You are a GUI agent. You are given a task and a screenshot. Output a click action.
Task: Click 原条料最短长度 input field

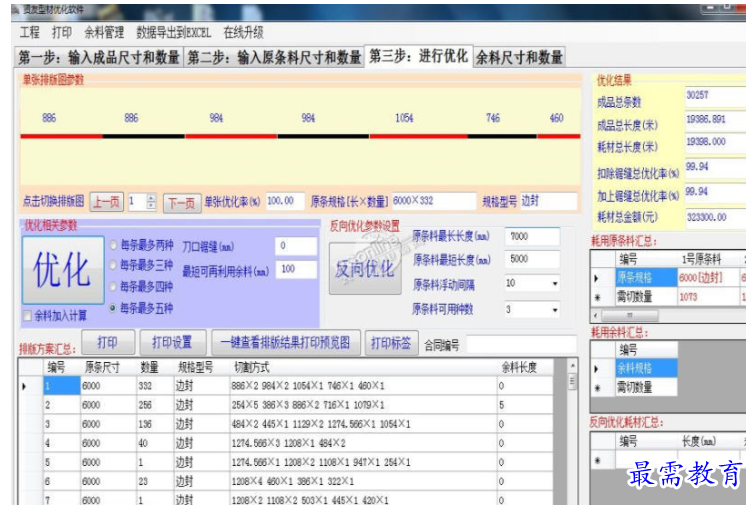click(x=532, y=259)
